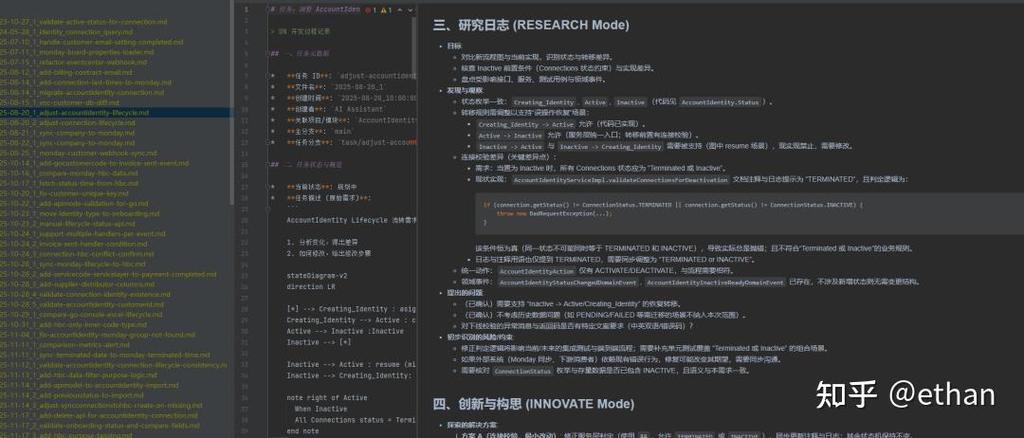Open migrate-accountidentity-connection.md file

[82, 92]
